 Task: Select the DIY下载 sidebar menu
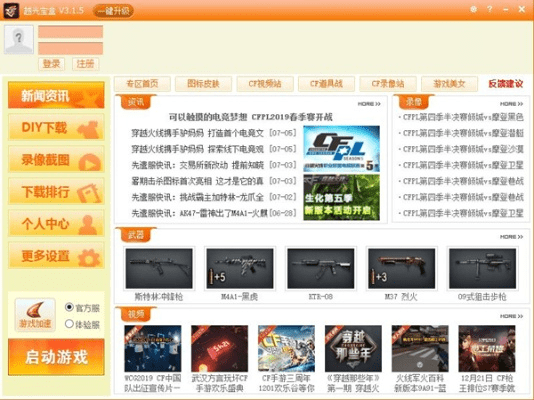point(56,128)
